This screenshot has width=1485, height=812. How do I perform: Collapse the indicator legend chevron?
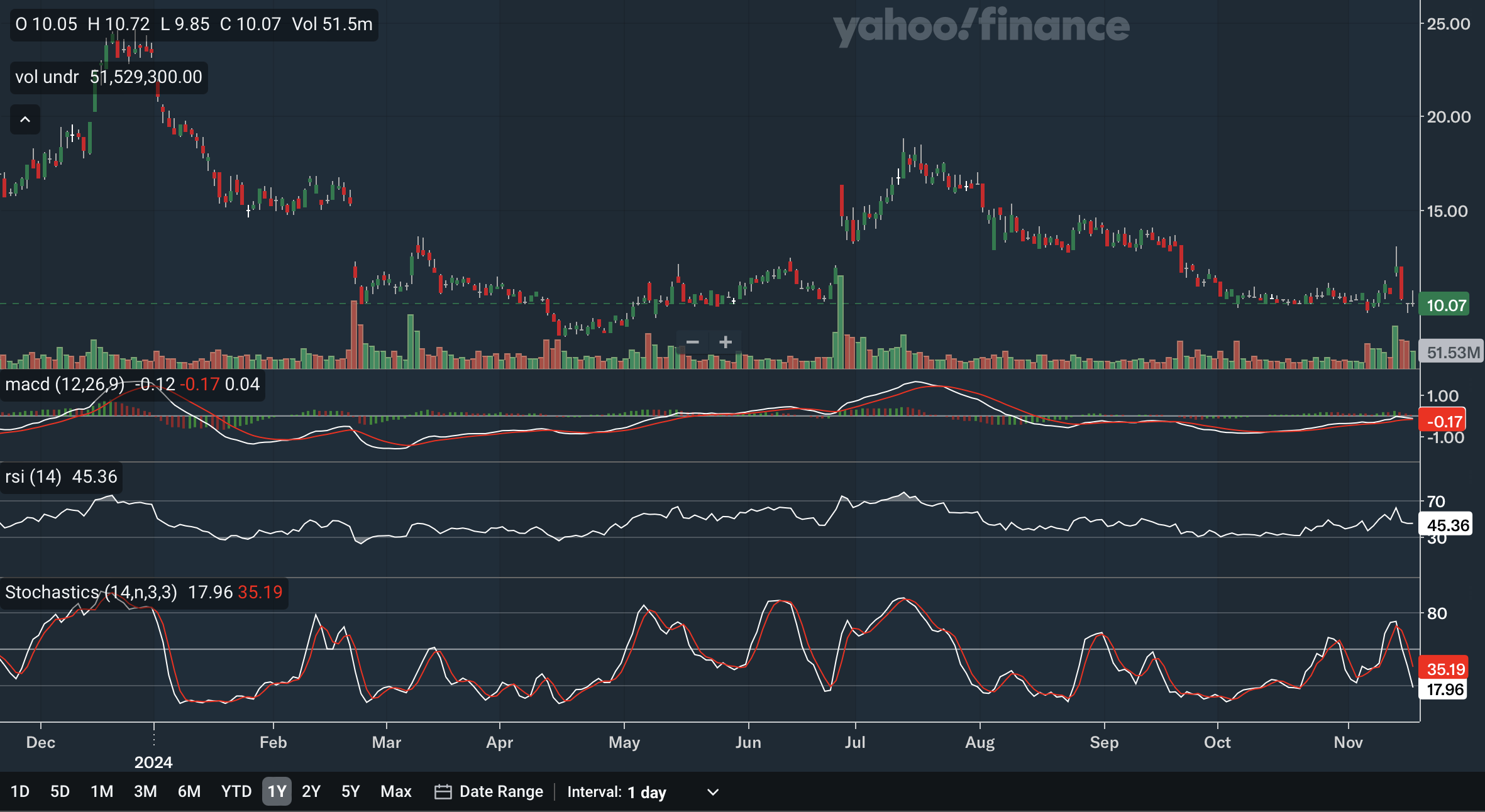(25, 119)
